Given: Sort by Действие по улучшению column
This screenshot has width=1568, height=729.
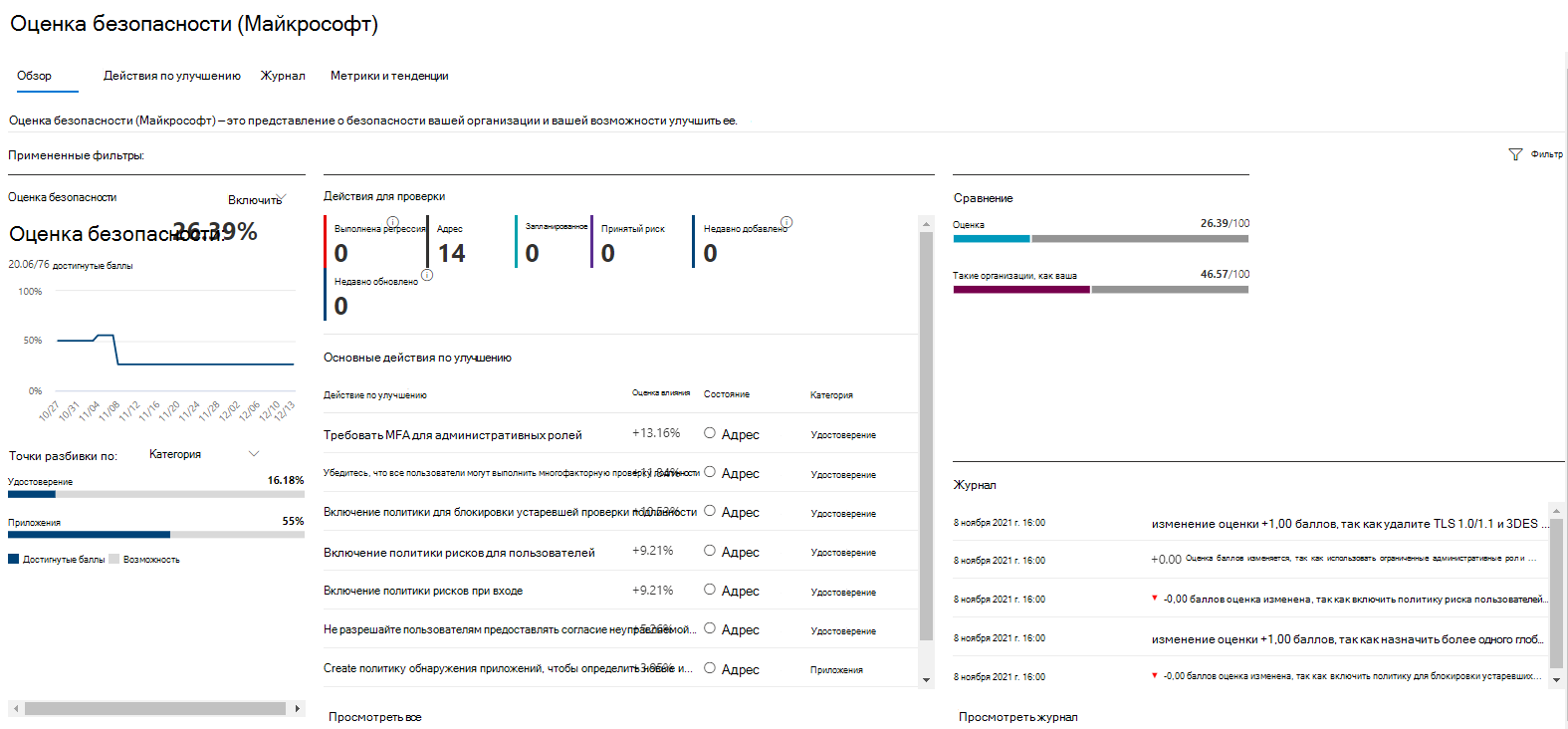Looking at the screenshot, I should pyautogui.click(x=375, y=395).
